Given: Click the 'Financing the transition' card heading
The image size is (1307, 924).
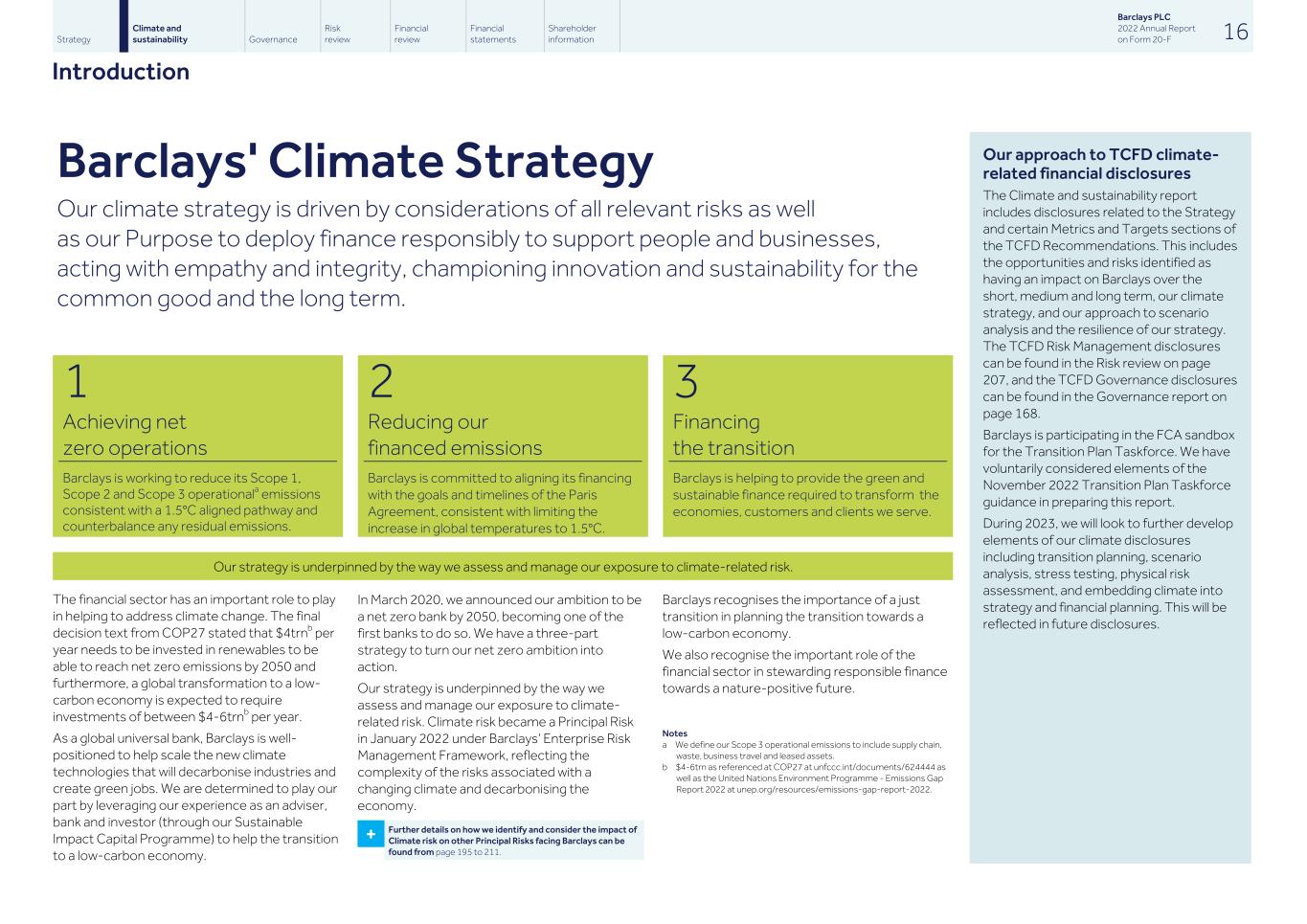Looking at the screenshot, I should coord(732,435).
